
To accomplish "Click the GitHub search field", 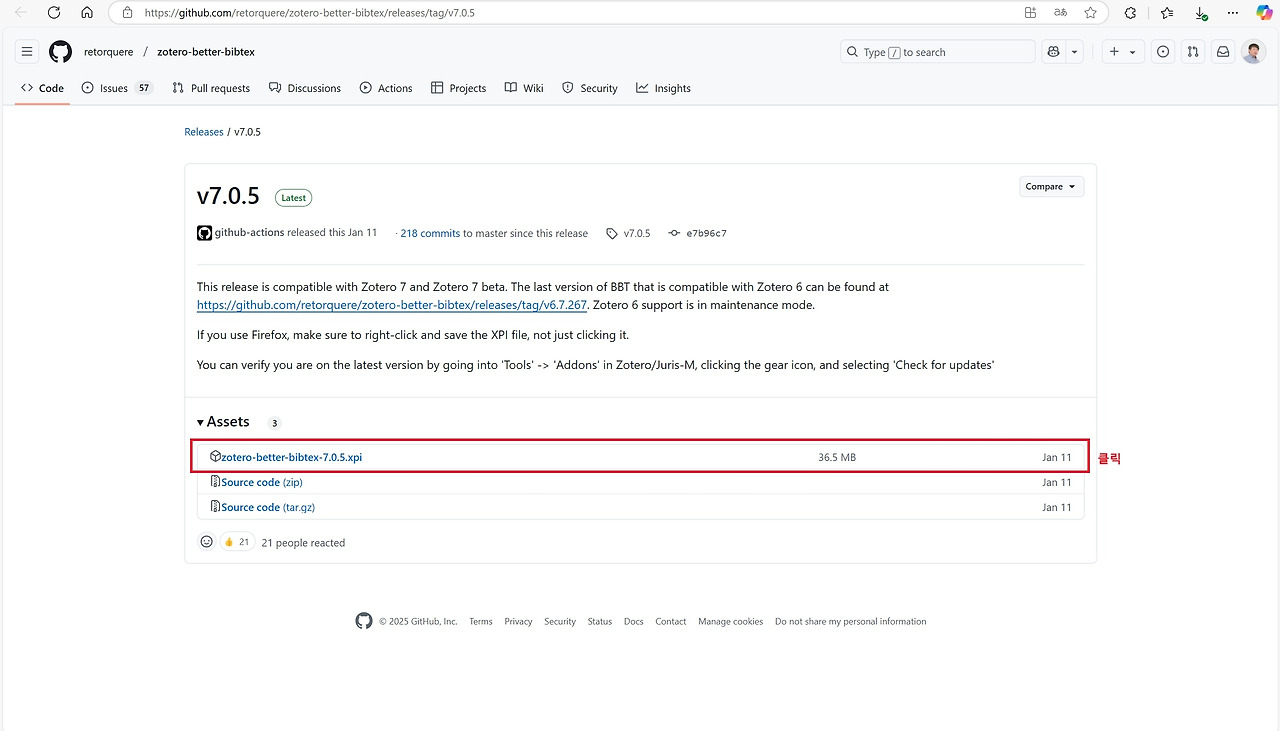I will 938,52.
